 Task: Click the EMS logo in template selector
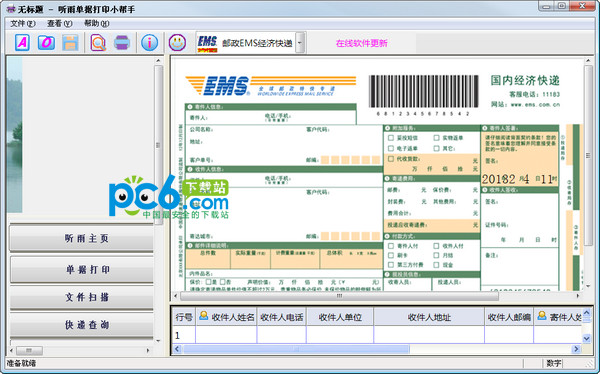pyautogui.click(x=207, y=43)
